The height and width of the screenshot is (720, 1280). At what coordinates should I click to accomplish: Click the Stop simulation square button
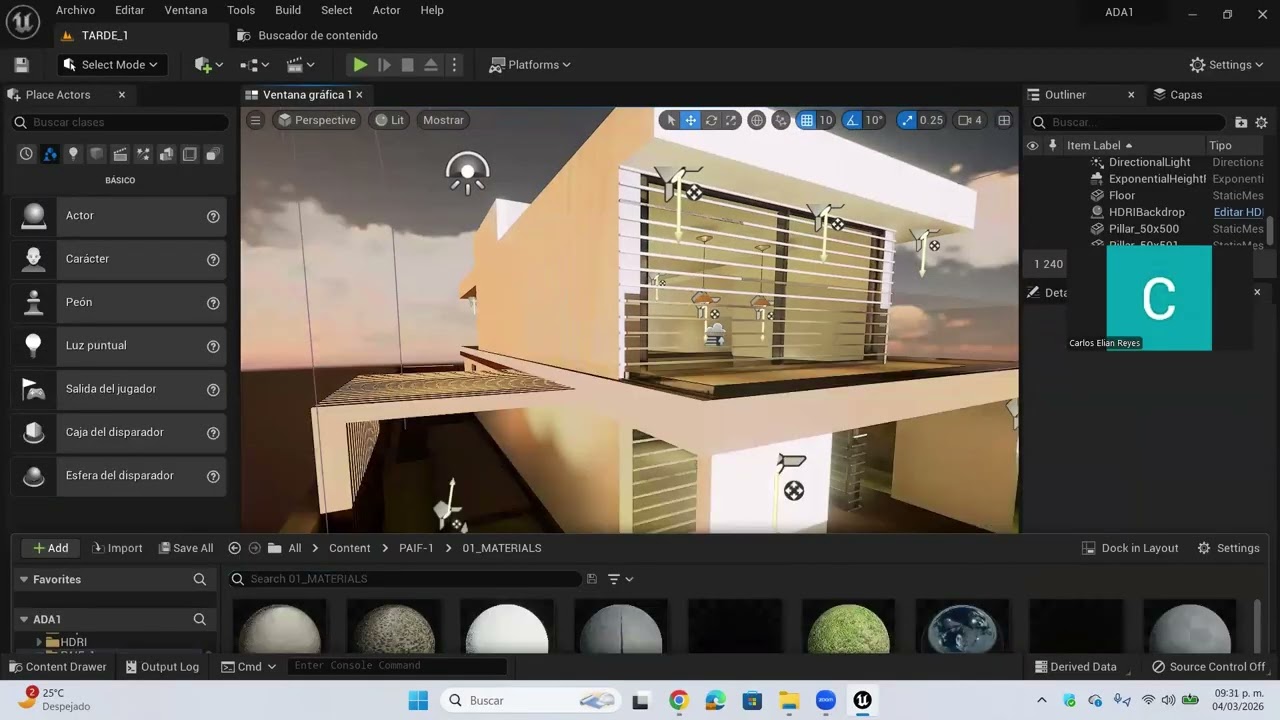[407, 65]
